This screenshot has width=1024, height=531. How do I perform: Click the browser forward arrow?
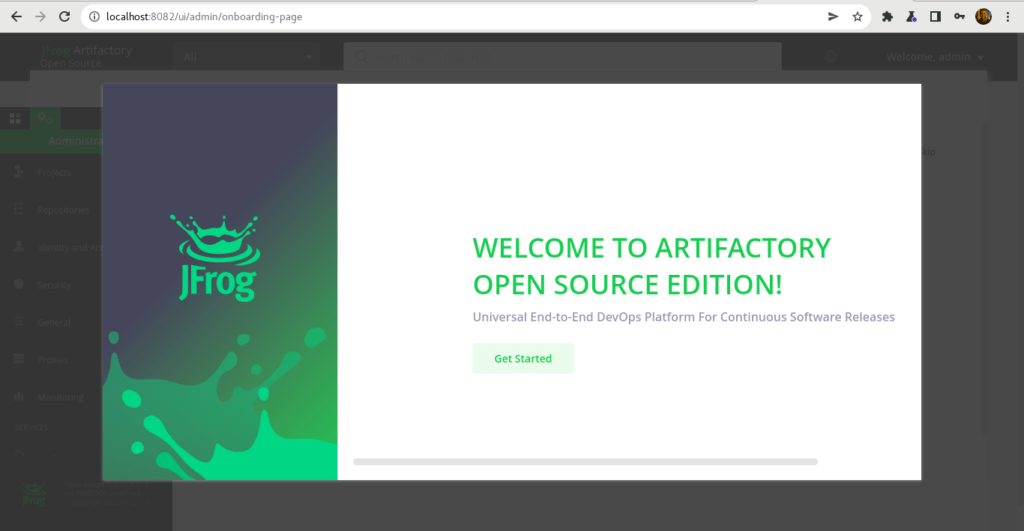pos(40,17)
